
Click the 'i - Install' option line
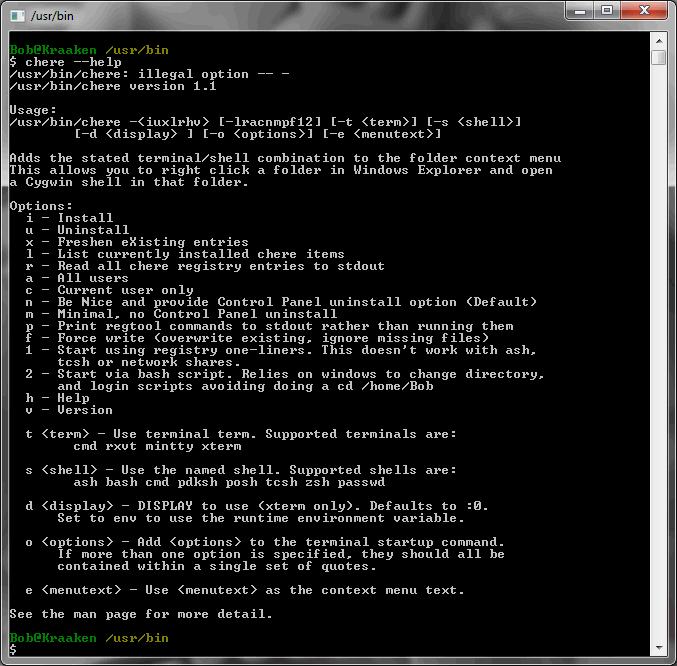(70, 218)
